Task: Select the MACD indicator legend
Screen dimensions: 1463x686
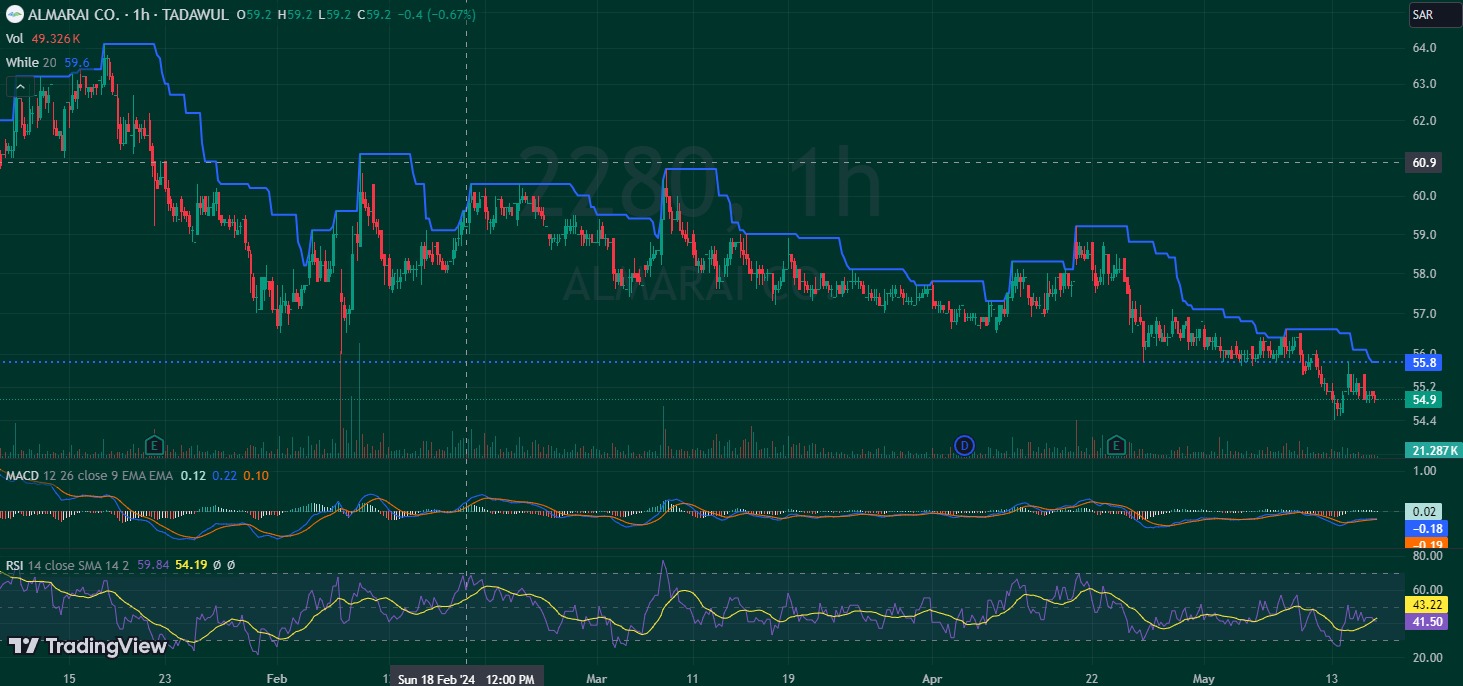Action: [22, 475]
